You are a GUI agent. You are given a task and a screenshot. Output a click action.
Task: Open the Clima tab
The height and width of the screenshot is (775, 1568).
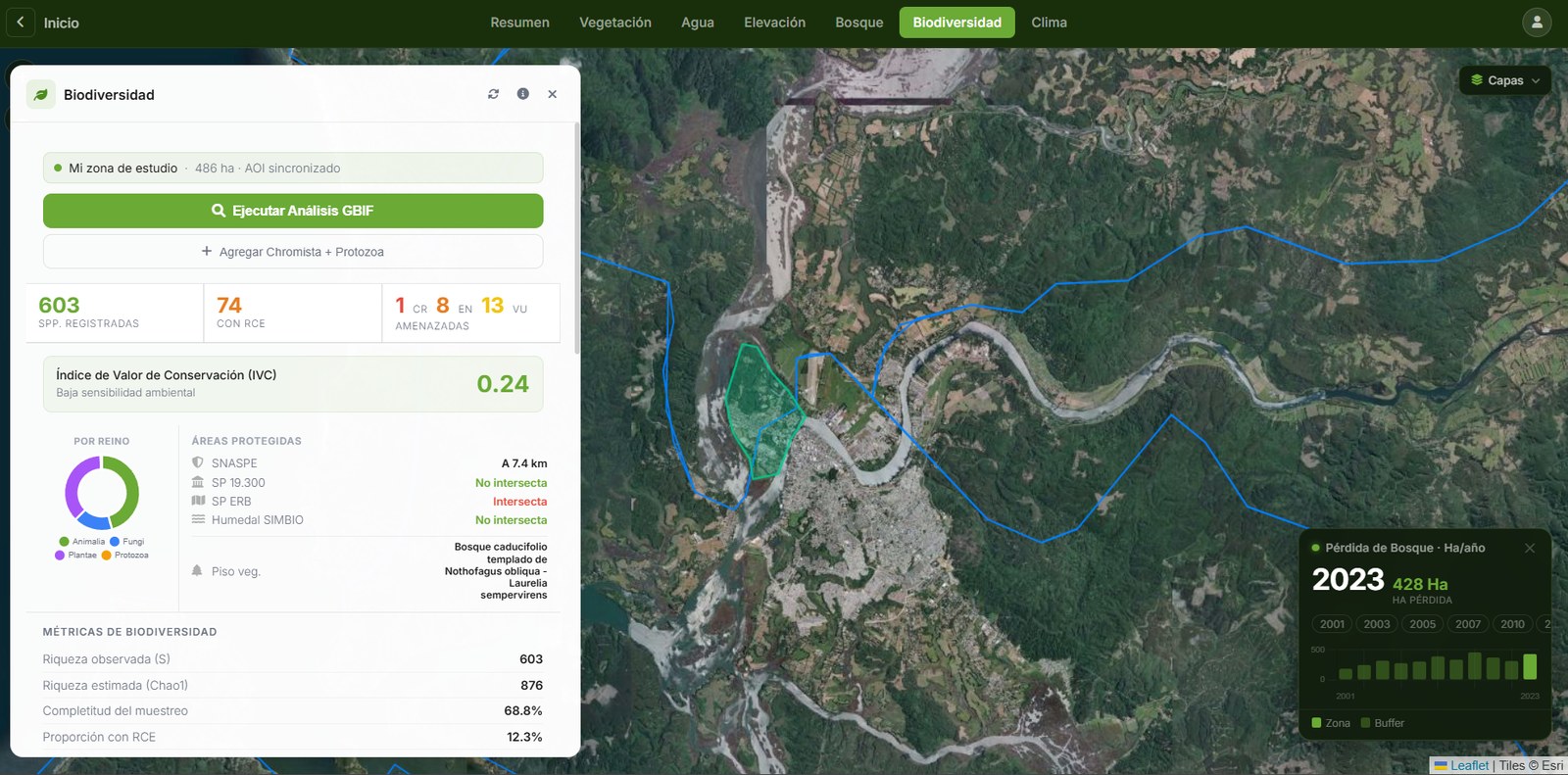[x=1049, y=22]
